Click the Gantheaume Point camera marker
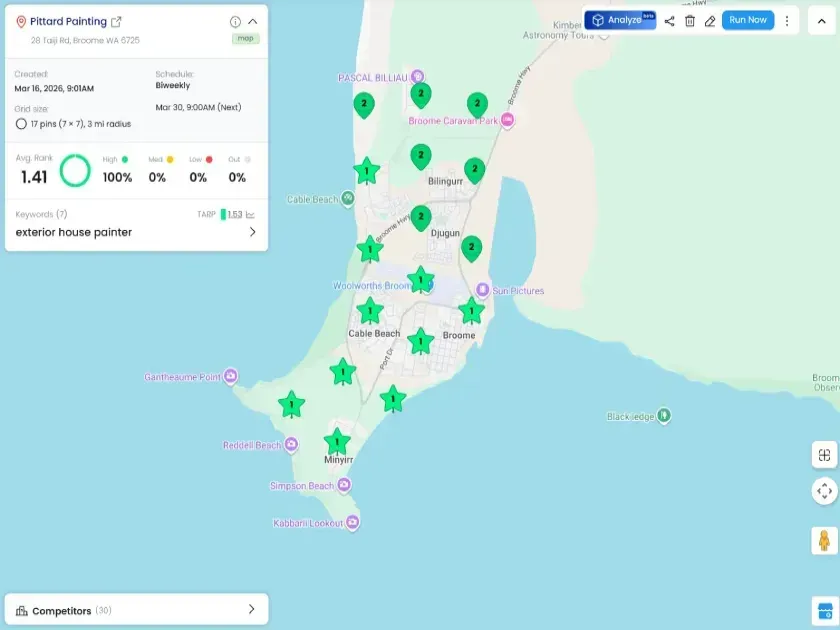 [230, 376]
